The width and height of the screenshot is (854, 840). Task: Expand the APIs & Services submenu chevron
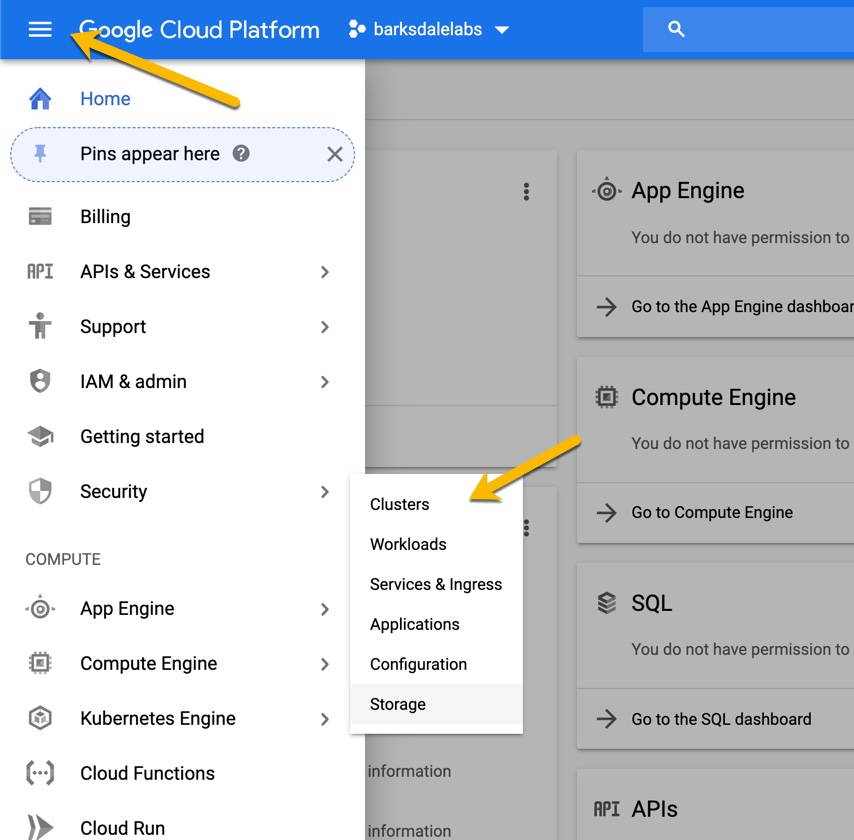click(325, 272)
